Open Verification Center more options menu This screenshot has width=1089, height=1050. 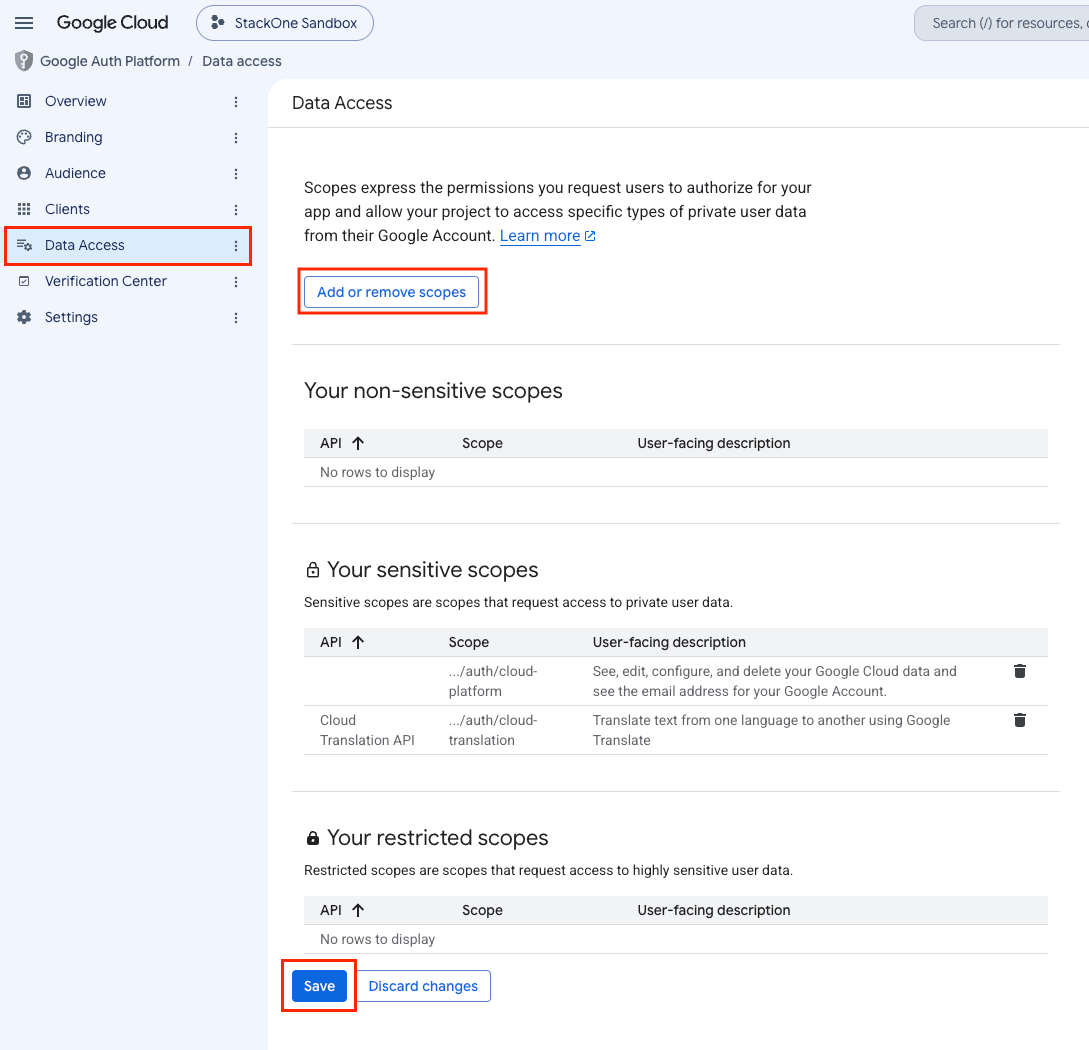click(x=236, y=283)
